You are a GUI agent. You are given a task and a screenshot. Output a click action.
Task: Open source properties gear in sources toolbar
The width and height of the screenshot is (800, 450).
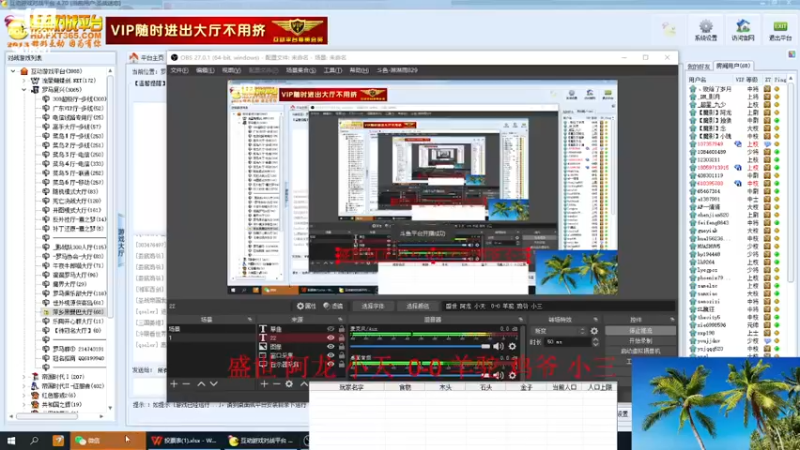click(x=289, y=384)
